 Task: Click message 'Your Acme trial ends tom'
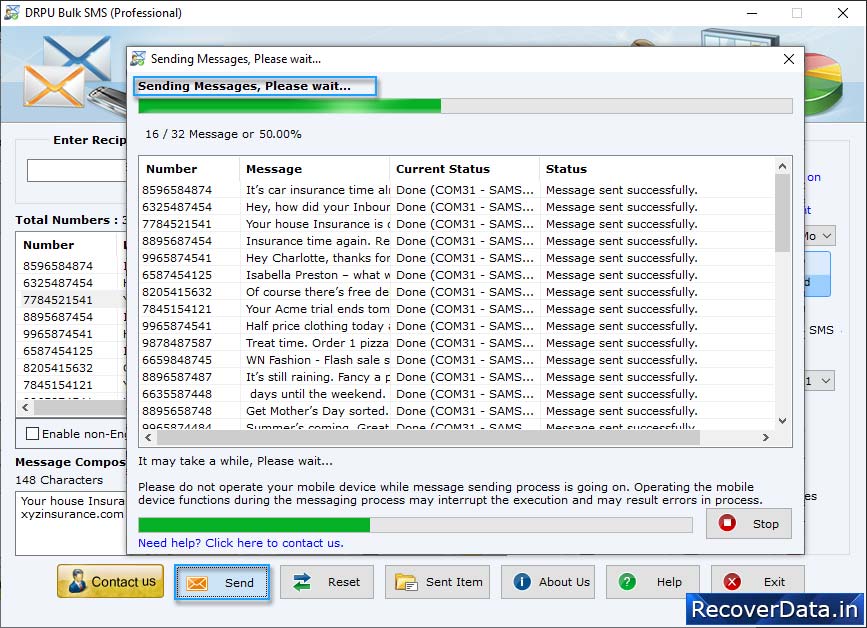317,309
